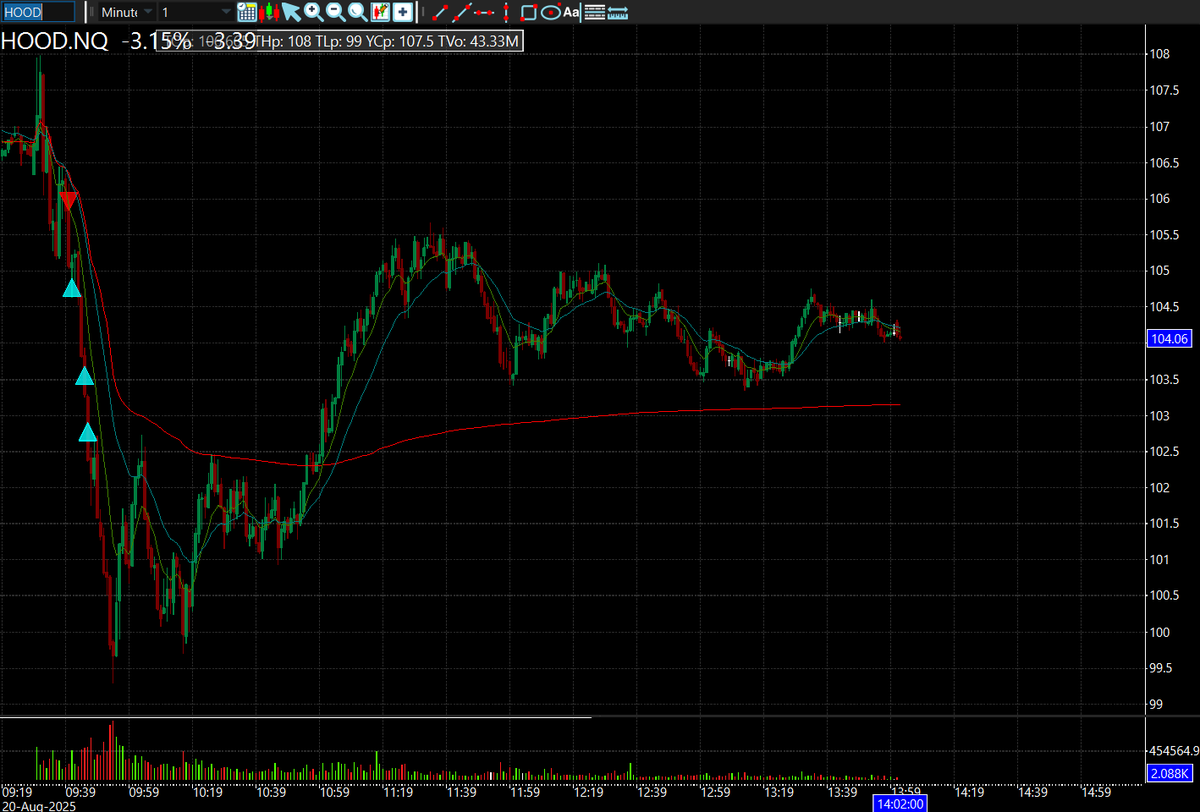Select the horizontal line drawing tool
Viewport: 1200px width, 812px height.
(x=484, y=12)
